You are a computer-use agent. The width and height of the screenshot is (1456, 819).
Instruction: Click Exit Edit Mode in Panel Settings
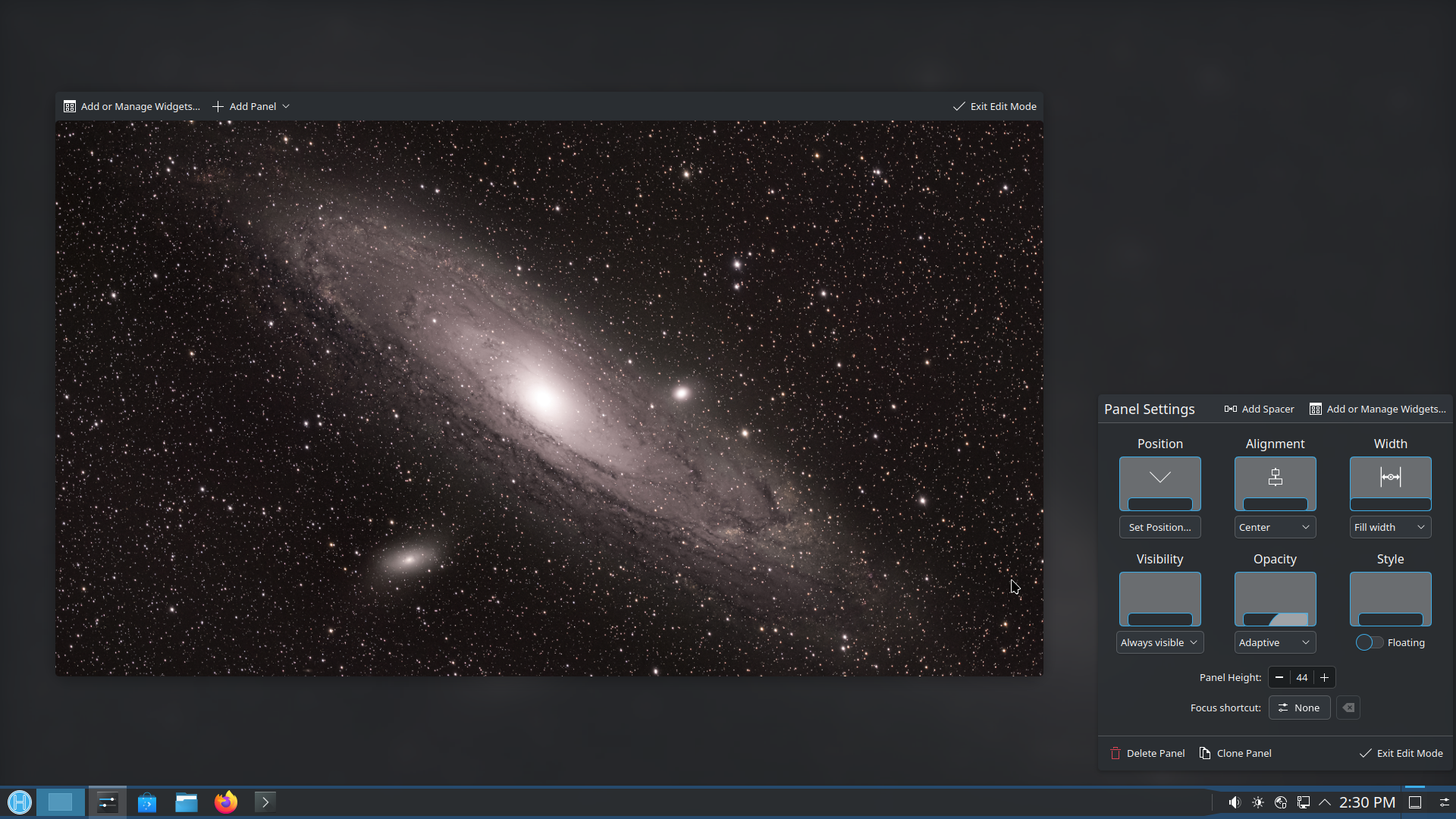pyautogui.click(x=1401, y=754)
